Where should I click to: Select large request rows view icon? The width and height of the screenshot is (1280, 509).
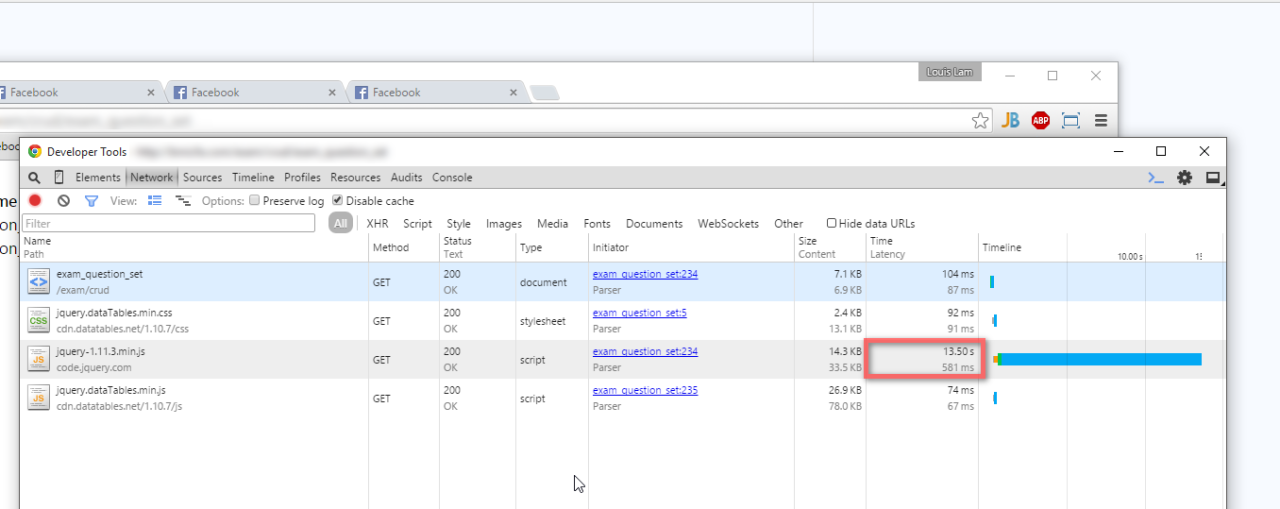(x=155, y=201)
